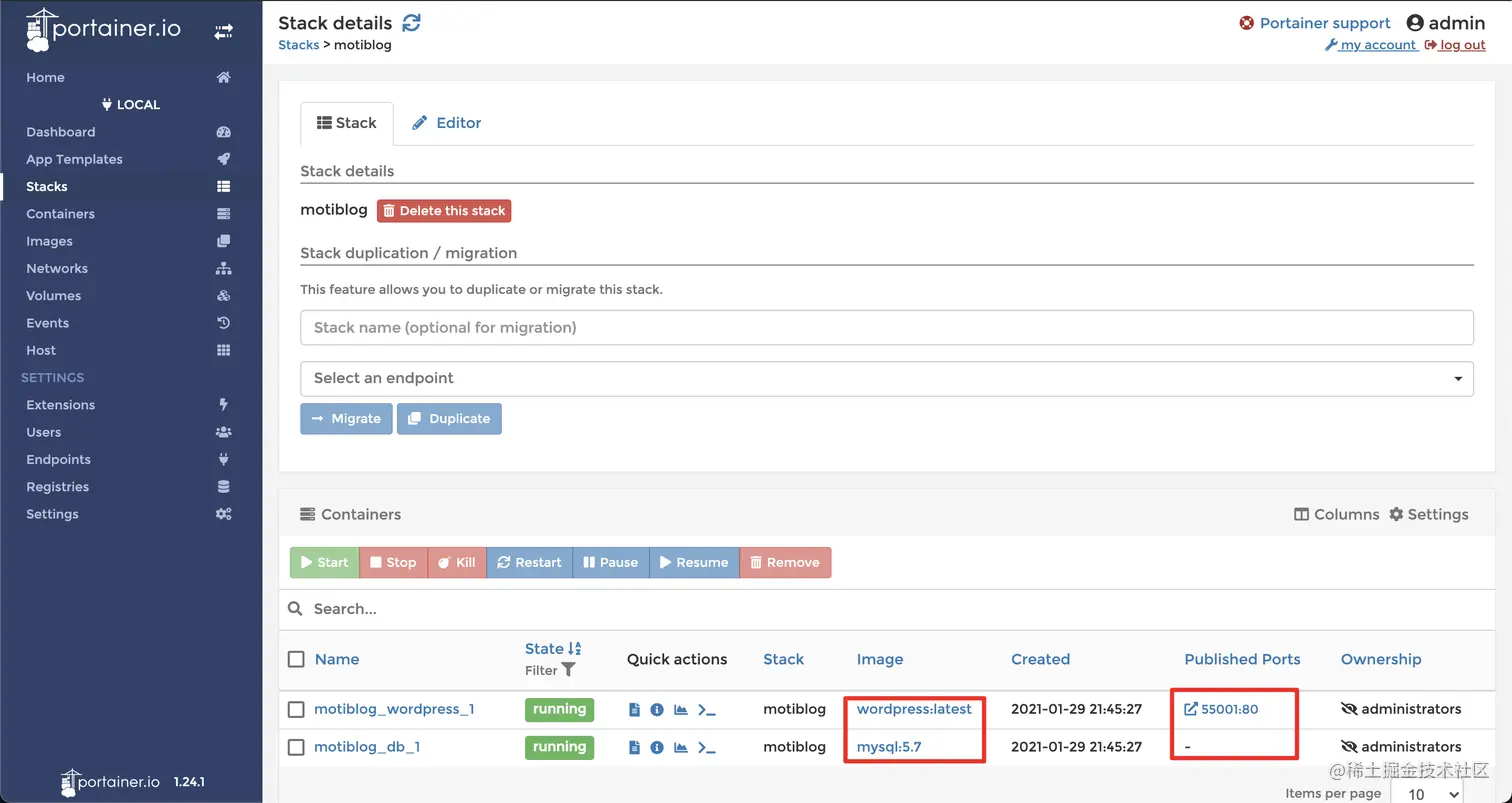Click the Migrate button
This screenshot has height=803, width=1512.
pos(346,419)
